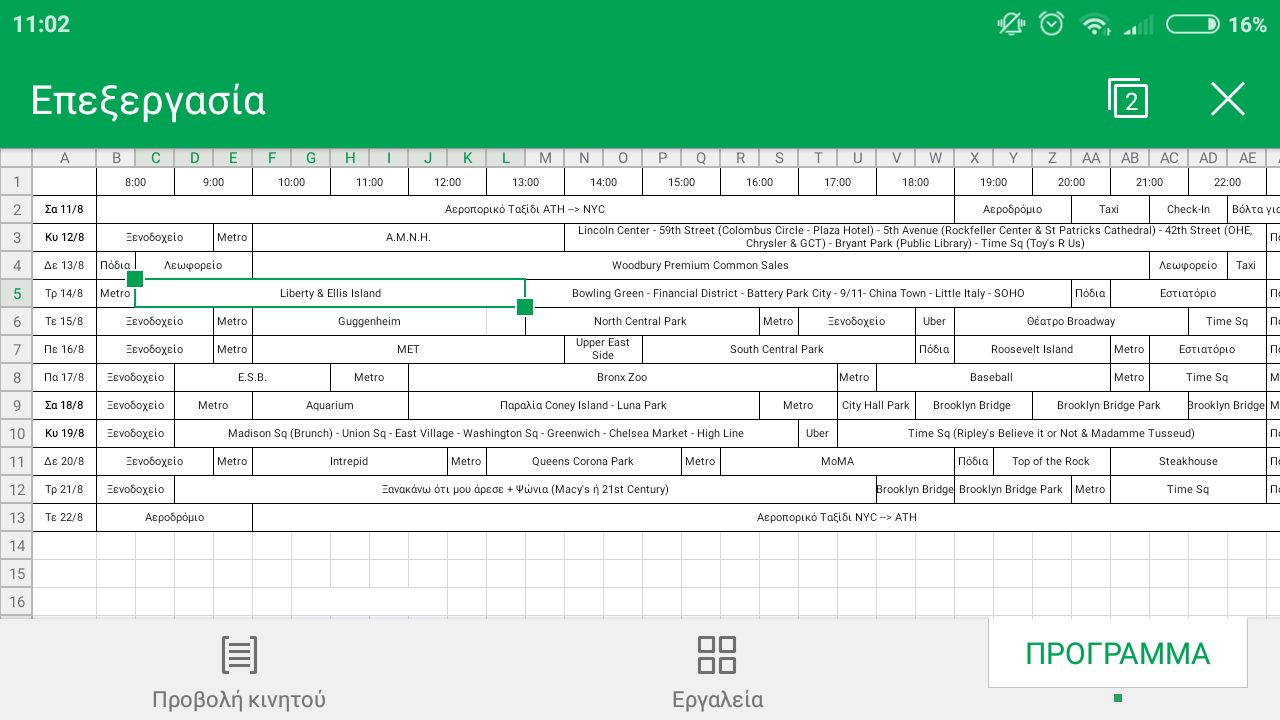Switch to the ΠΡΟΓΡΑΜΜΑ sheet tab
1280x720 pixels.
[1117, 654]
